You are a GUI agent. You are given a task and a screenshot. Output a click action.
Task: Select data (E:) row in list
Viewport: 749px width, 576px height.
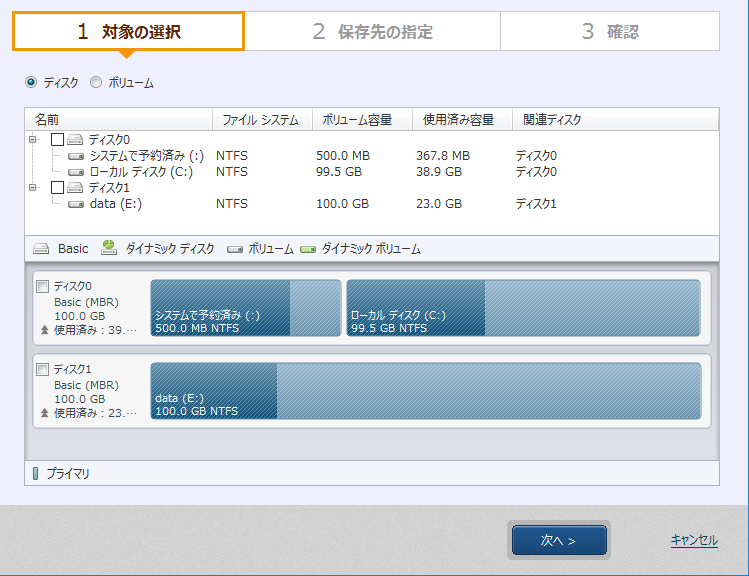coord(372,204)
